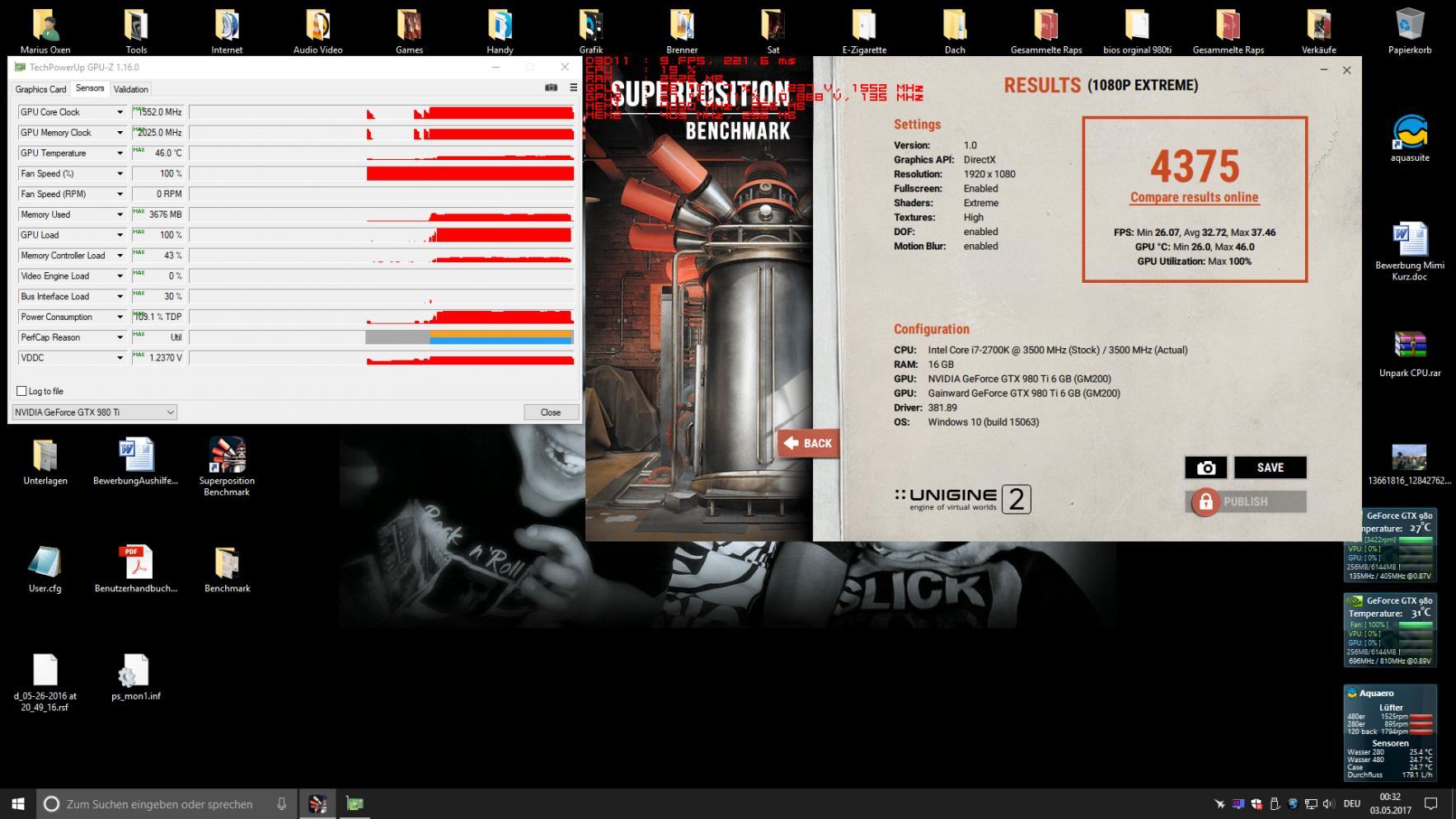The height and width of the screenshot is (819, 1456).
Task: Switch to GPU-Z taskbar app
Action: point(355,804)
